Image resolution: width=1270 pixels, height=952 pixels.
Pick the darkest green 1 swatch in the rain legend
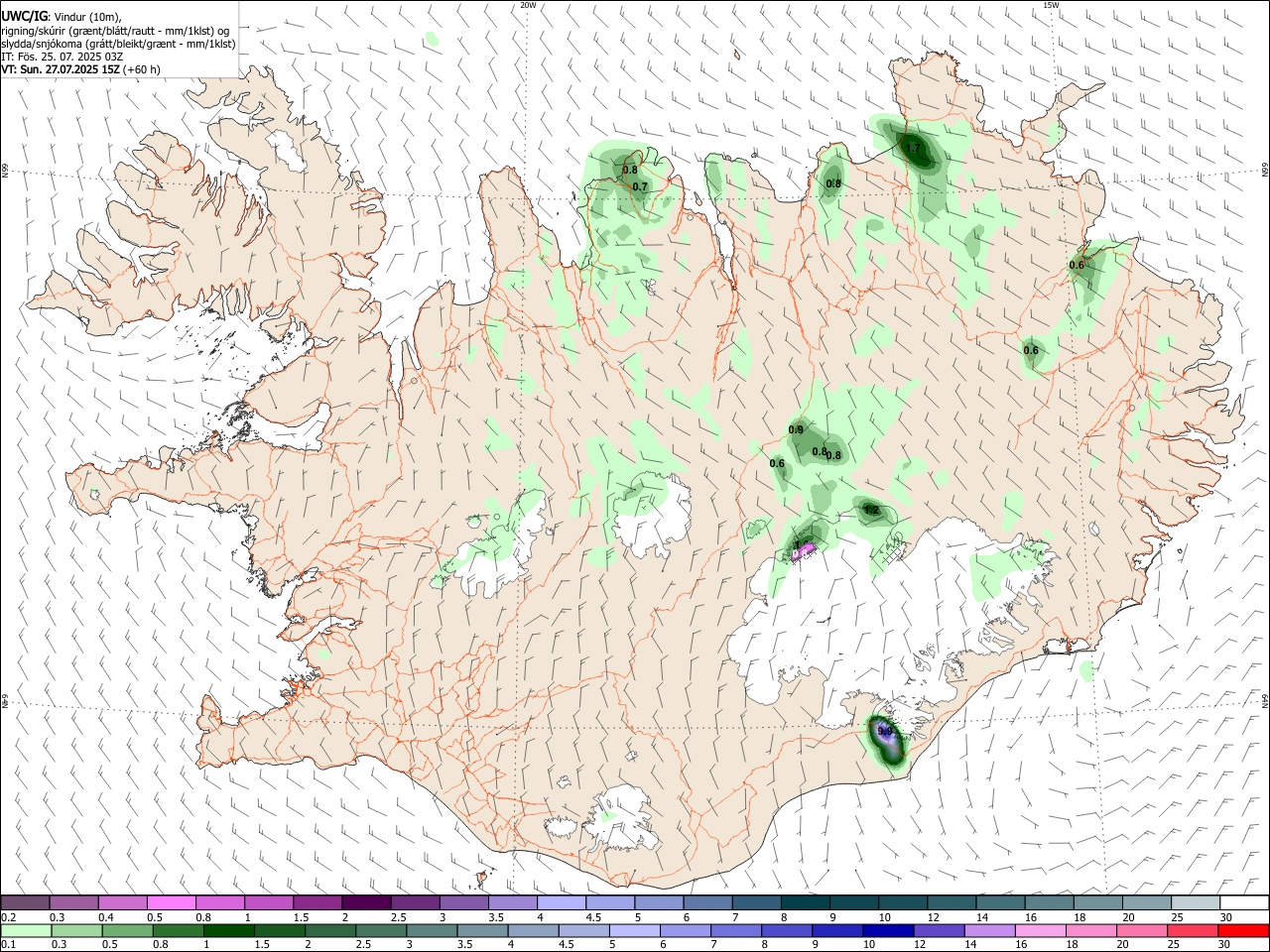coord(228,930)
